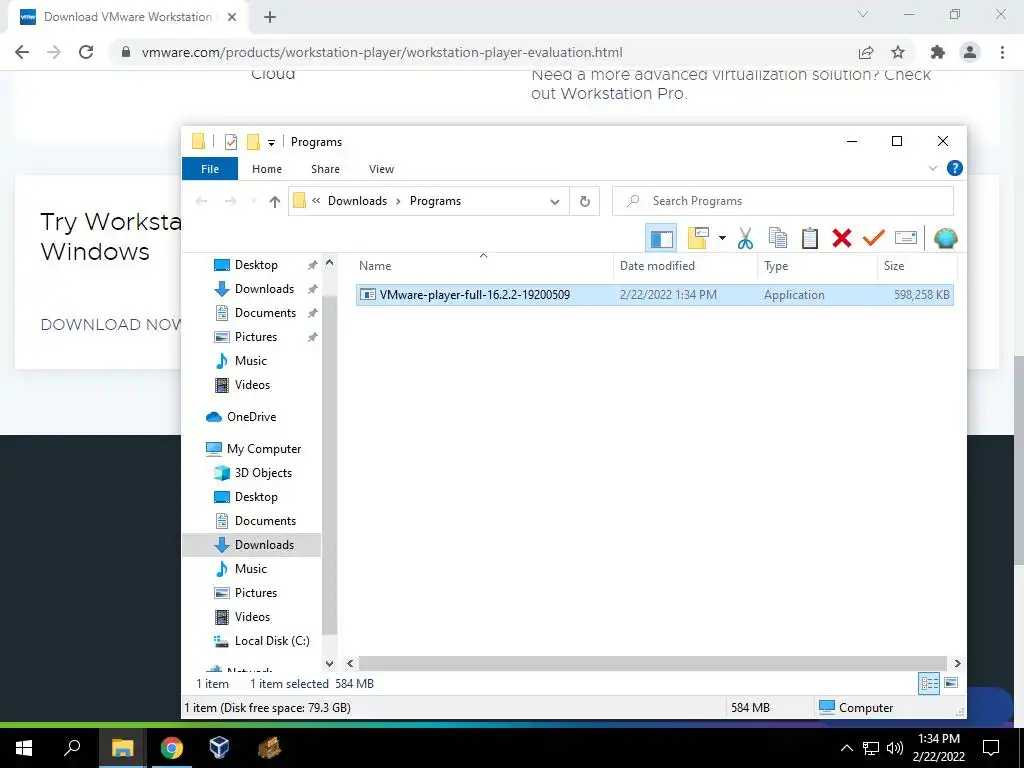Expand the folder options dropdown arrow
Screen dimensions: 1024x768
click(x=722, y=238)
